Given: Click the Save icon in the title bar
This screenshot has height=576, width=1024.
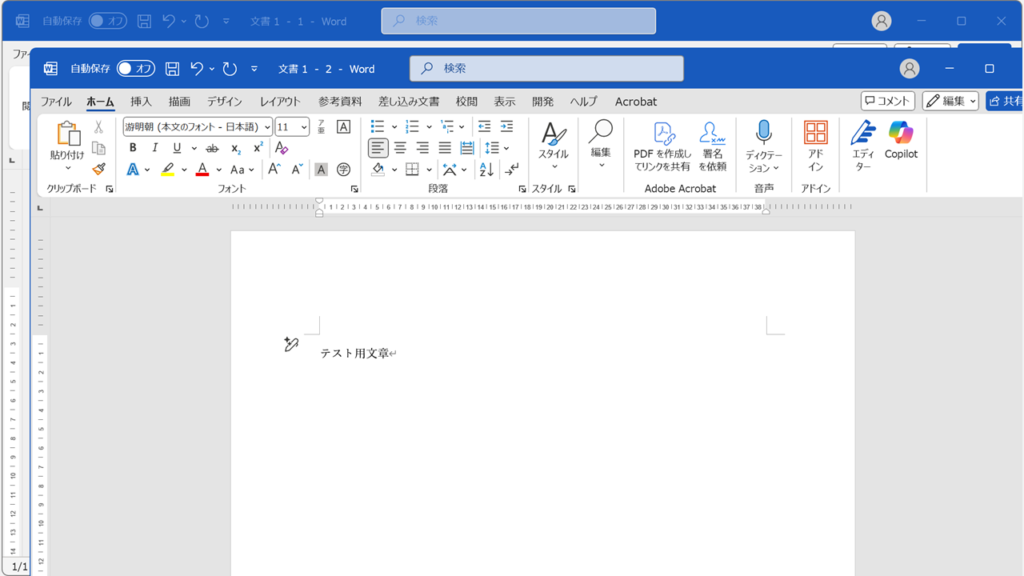Looking at the screenshot, I should click(172, 69).
